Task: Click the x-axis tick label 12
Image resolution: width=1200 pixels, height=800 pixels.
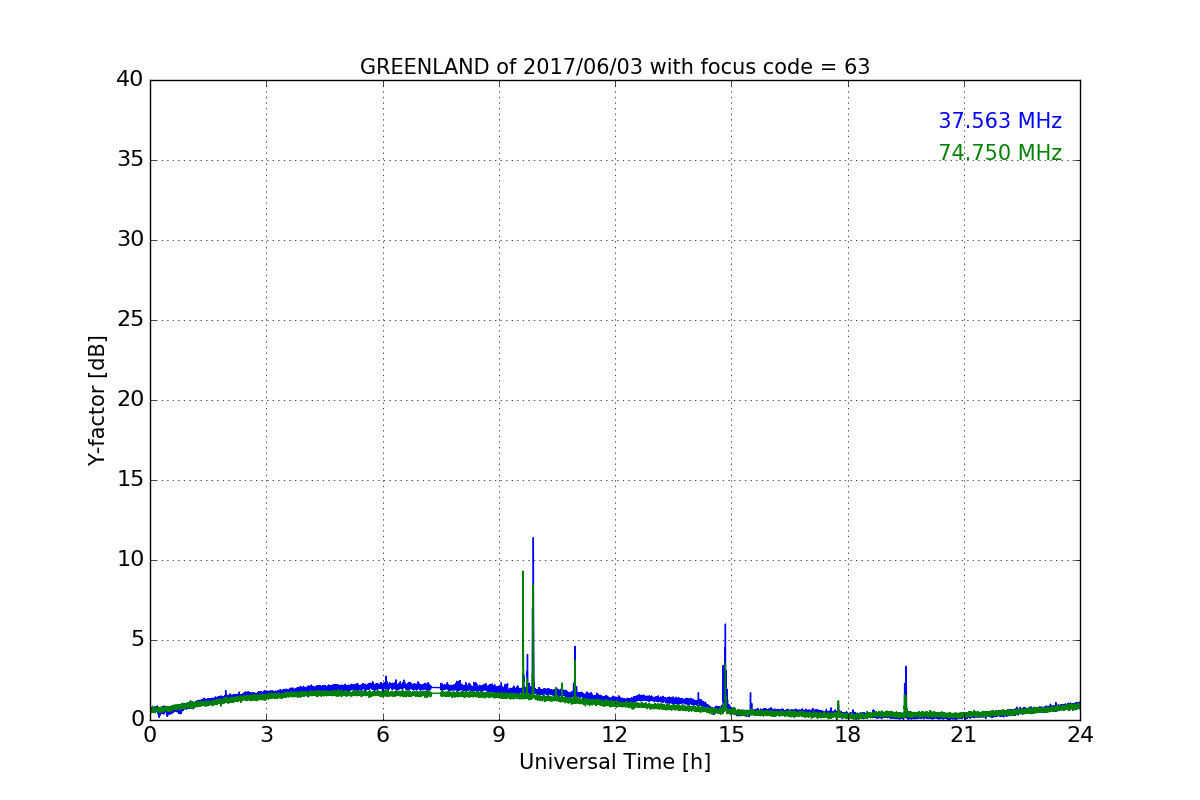Action: pos(615,735)
